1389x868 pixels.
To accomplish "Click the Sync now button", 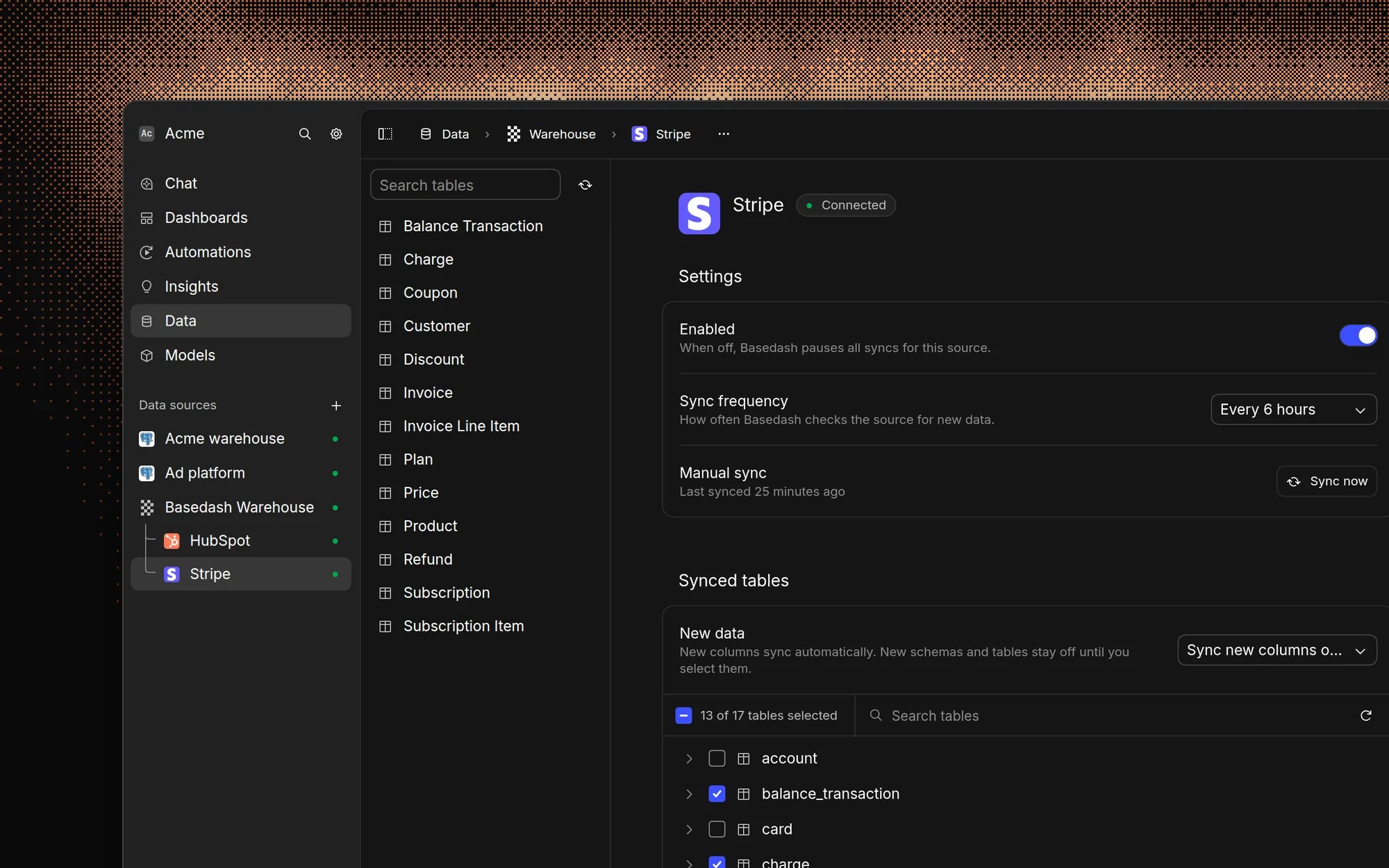I will click(x=1326, y=481).
